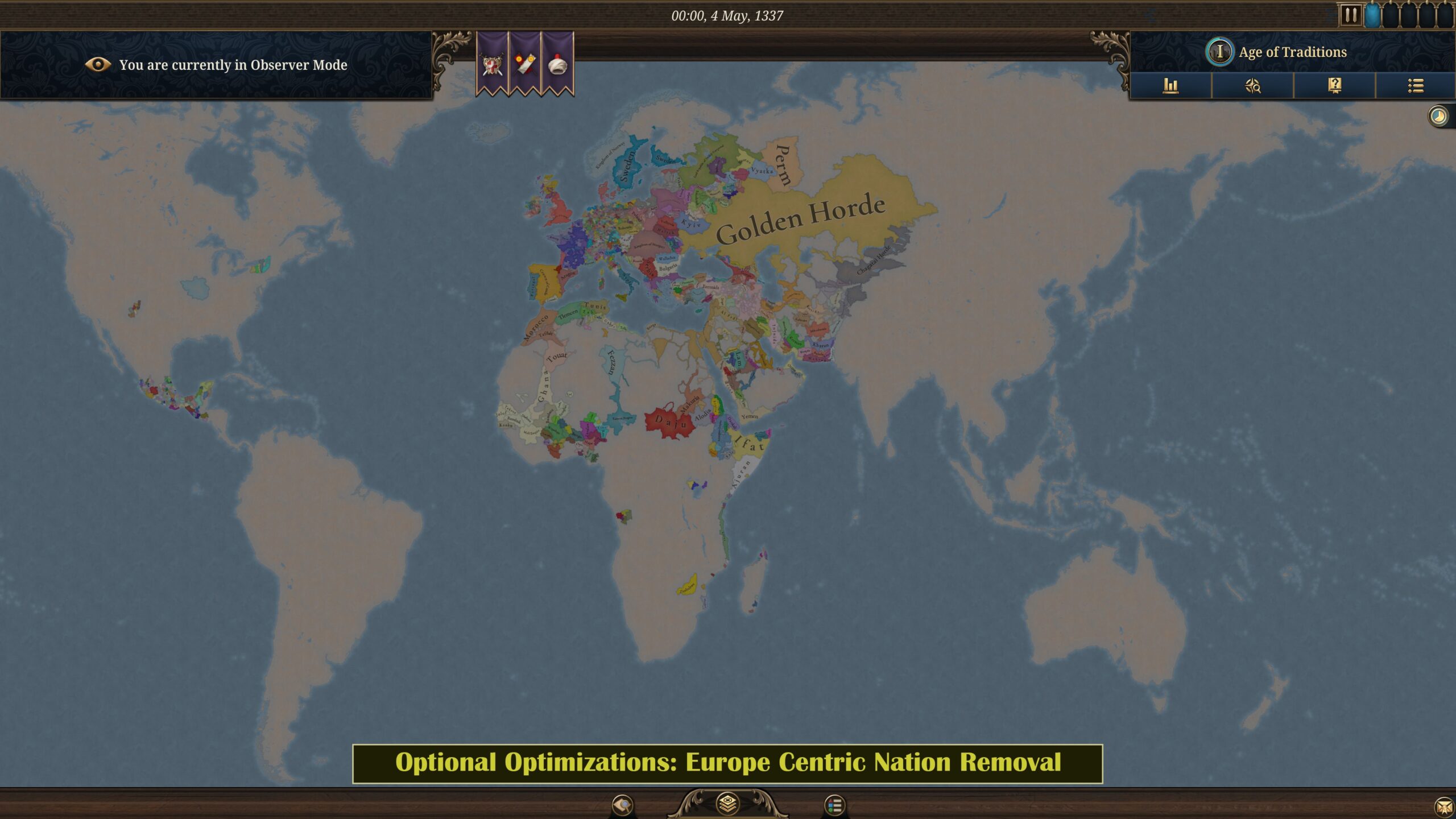Set game speed to the fourth pip

(1426, 15)
